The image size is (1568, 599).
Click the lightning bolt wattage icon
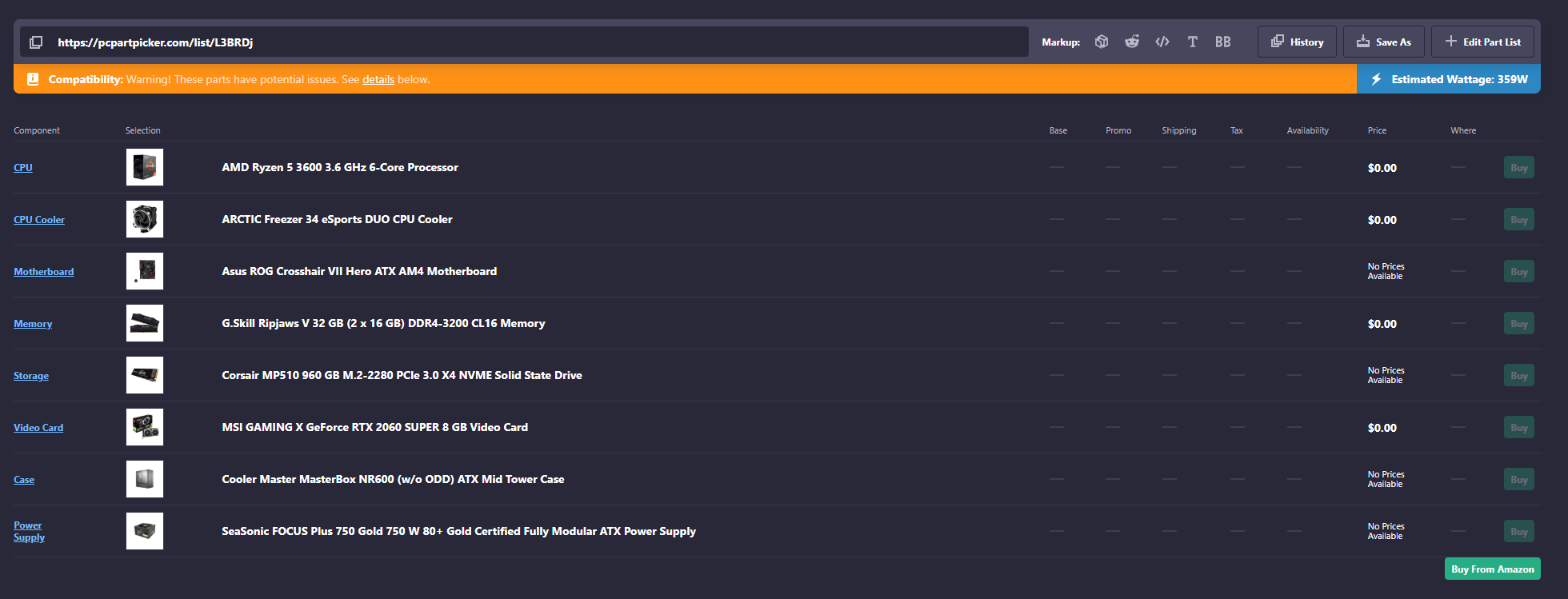click(x=1376, y=79)
